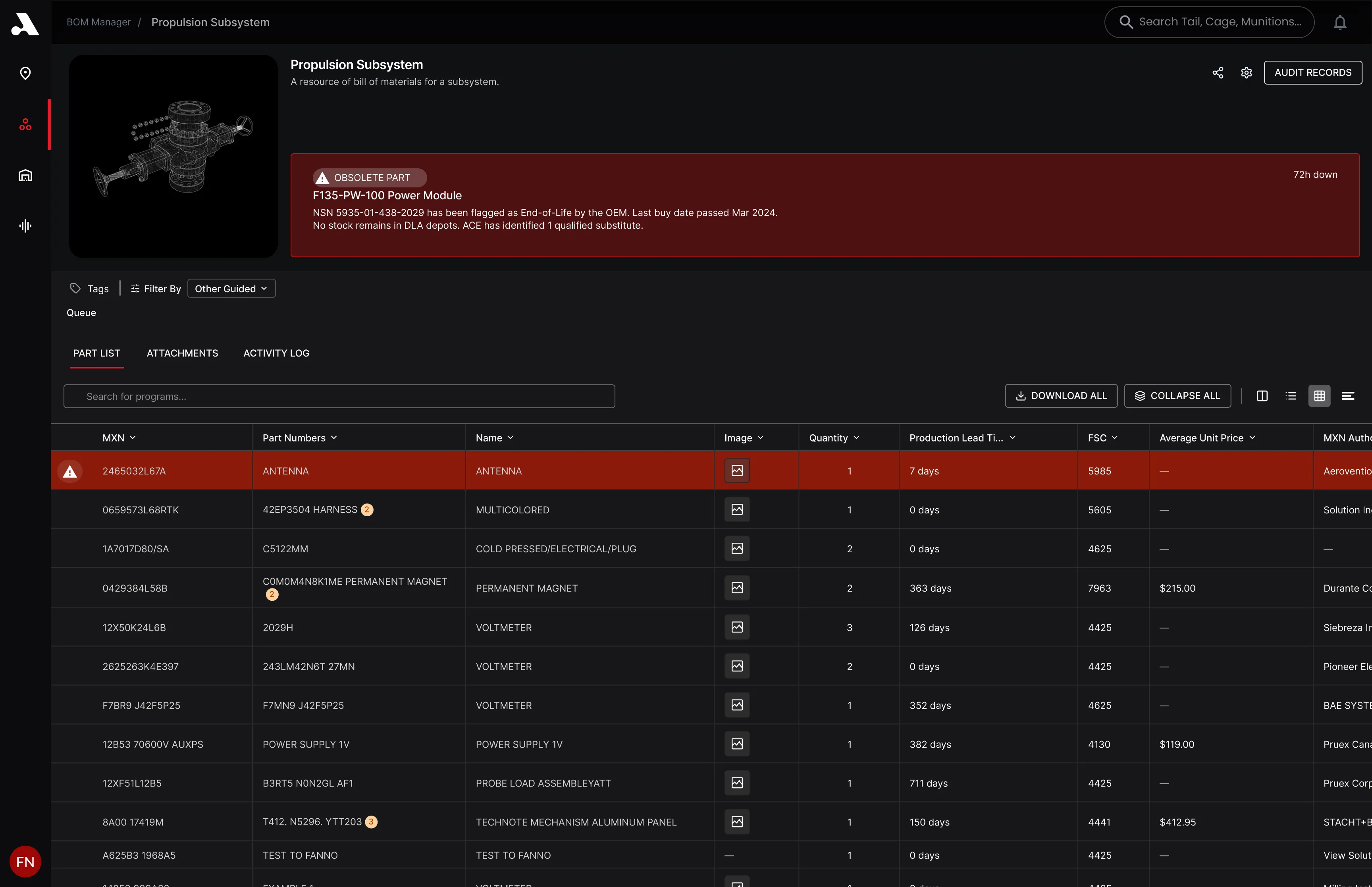Click the share icon
The image size is (1372, 887).
[1218, 73]
